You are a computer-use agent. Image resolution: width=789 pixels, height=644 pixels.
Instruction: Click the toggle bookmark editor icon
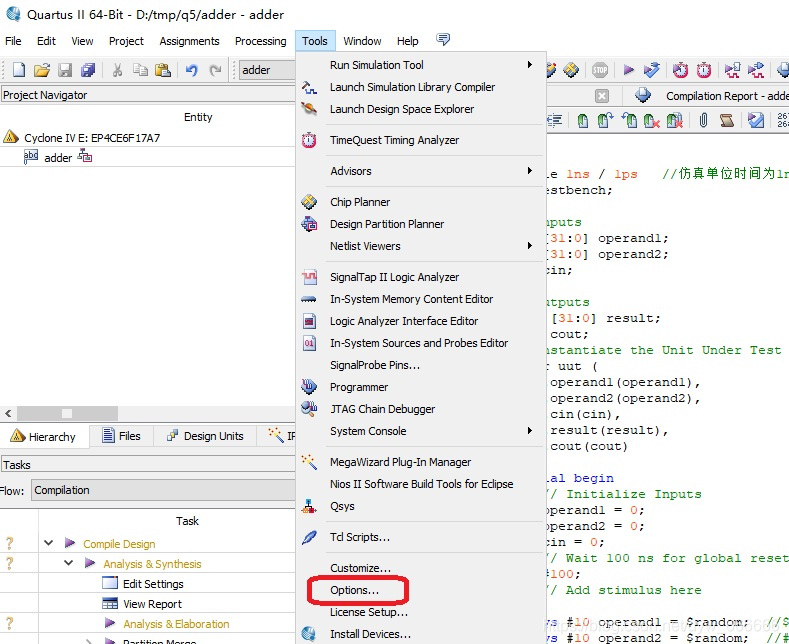coord(583,120)
